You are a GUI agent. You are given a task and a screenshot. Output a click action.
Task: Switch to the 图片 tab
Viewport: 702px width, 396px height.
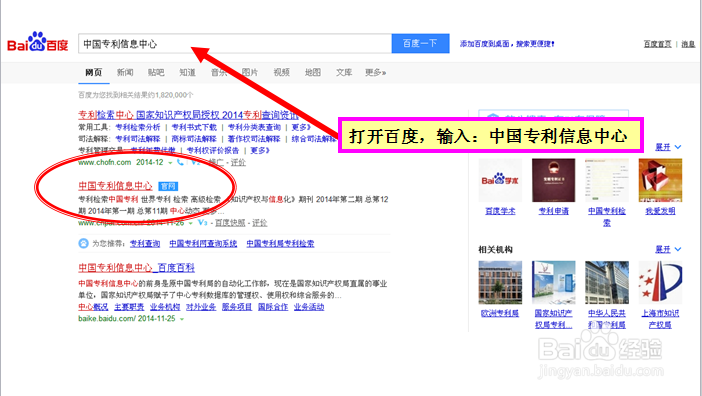tap(250, 72)
